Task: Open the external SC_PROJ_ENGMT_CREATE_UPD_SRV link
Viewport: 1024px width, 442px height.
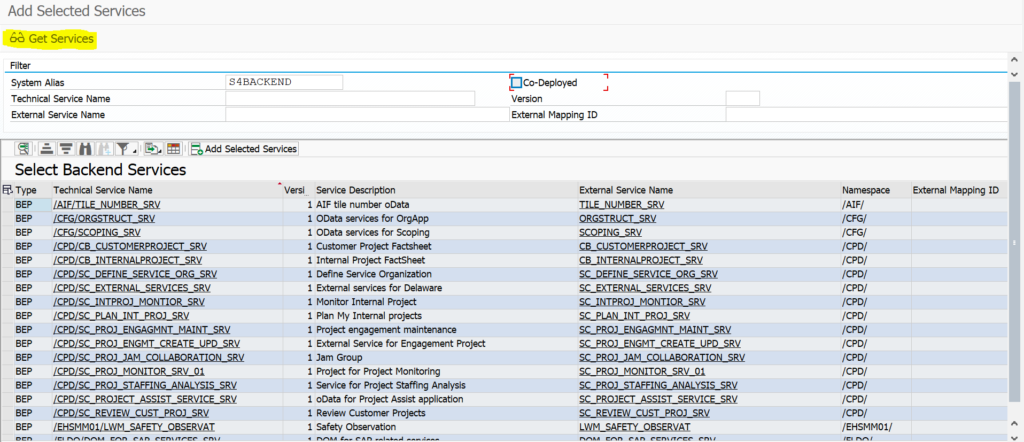Action: [x=660, y=343]
